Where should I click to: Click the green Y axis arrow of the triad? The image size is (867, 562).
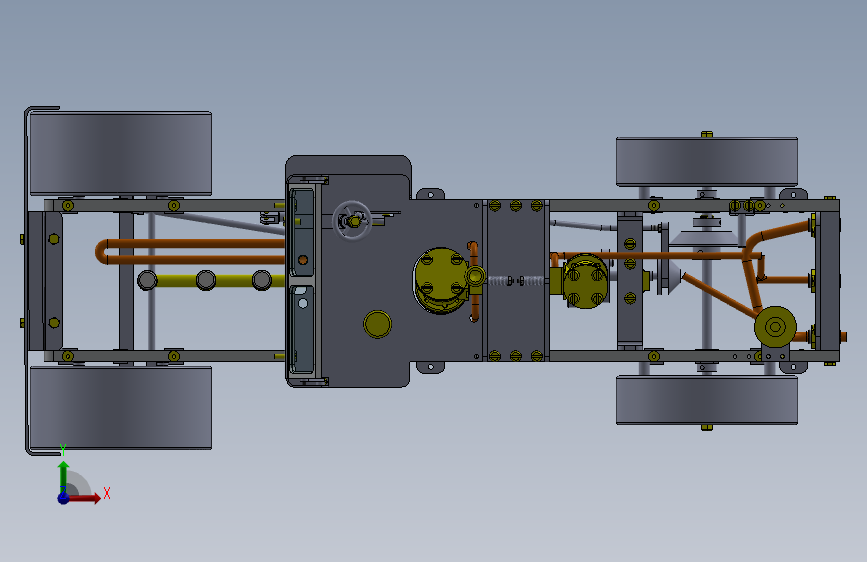point(64,476)
